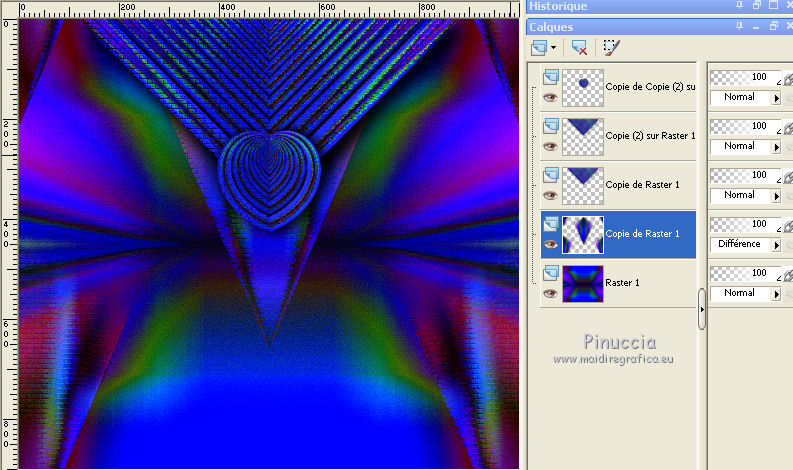Hide the Raster 1 layer via eye icon
The height and width of the screenshot is (470, 793).
[550, 293]
